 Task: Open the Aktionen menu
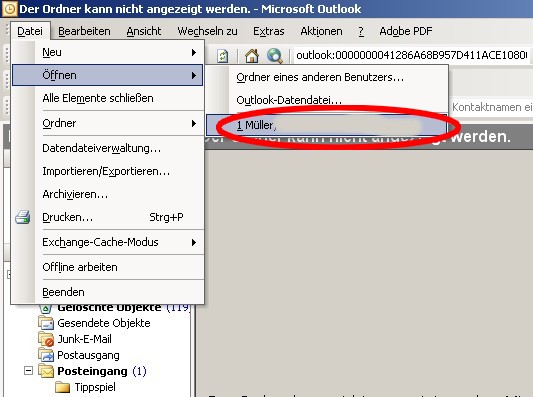tap(321, 31)
